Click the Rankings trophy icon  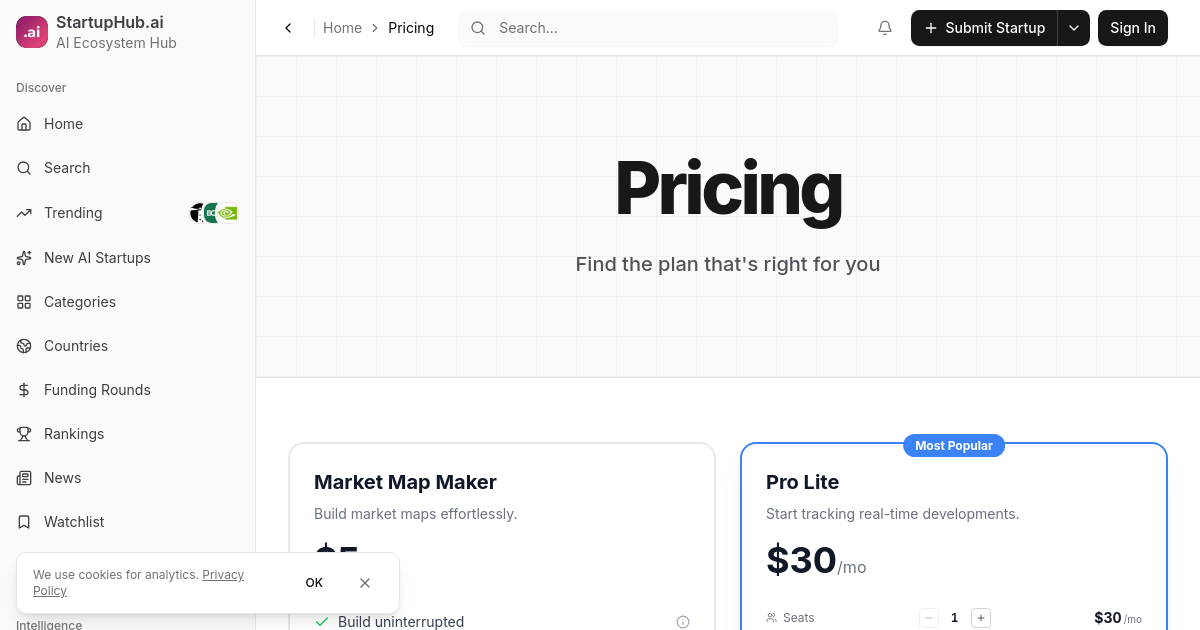click(x=24, y=434)
